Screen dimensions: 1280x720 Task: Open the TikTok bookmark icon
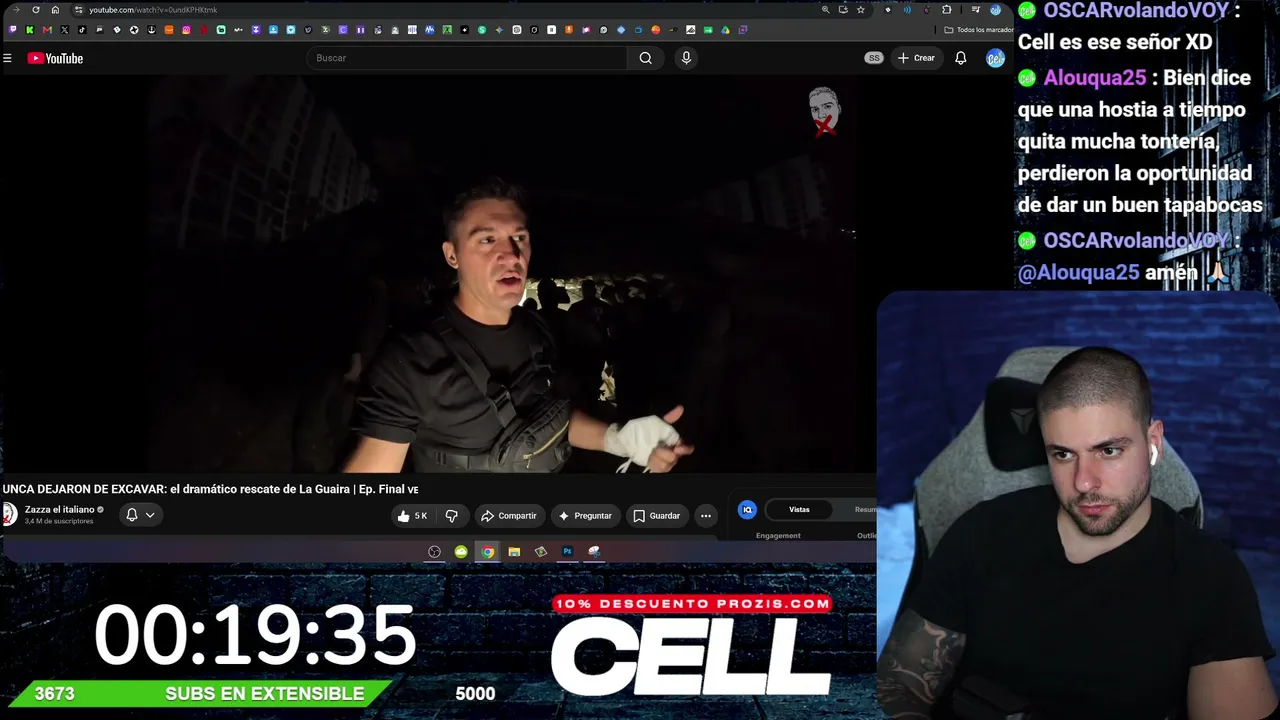click(82, 30)
